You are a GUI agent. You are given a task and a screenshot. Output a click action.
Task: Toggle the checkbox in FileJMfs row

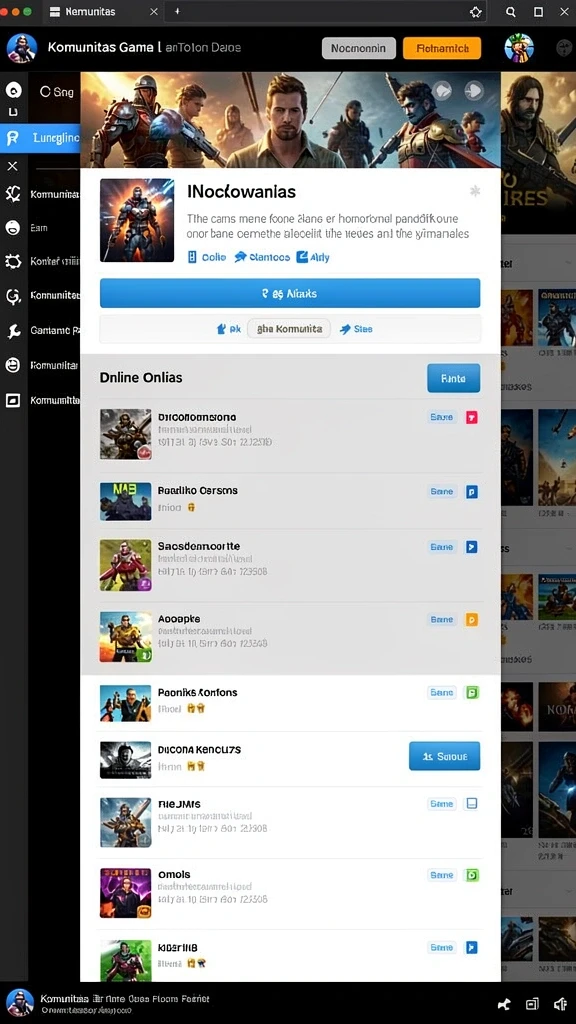[x=472, y=804]
